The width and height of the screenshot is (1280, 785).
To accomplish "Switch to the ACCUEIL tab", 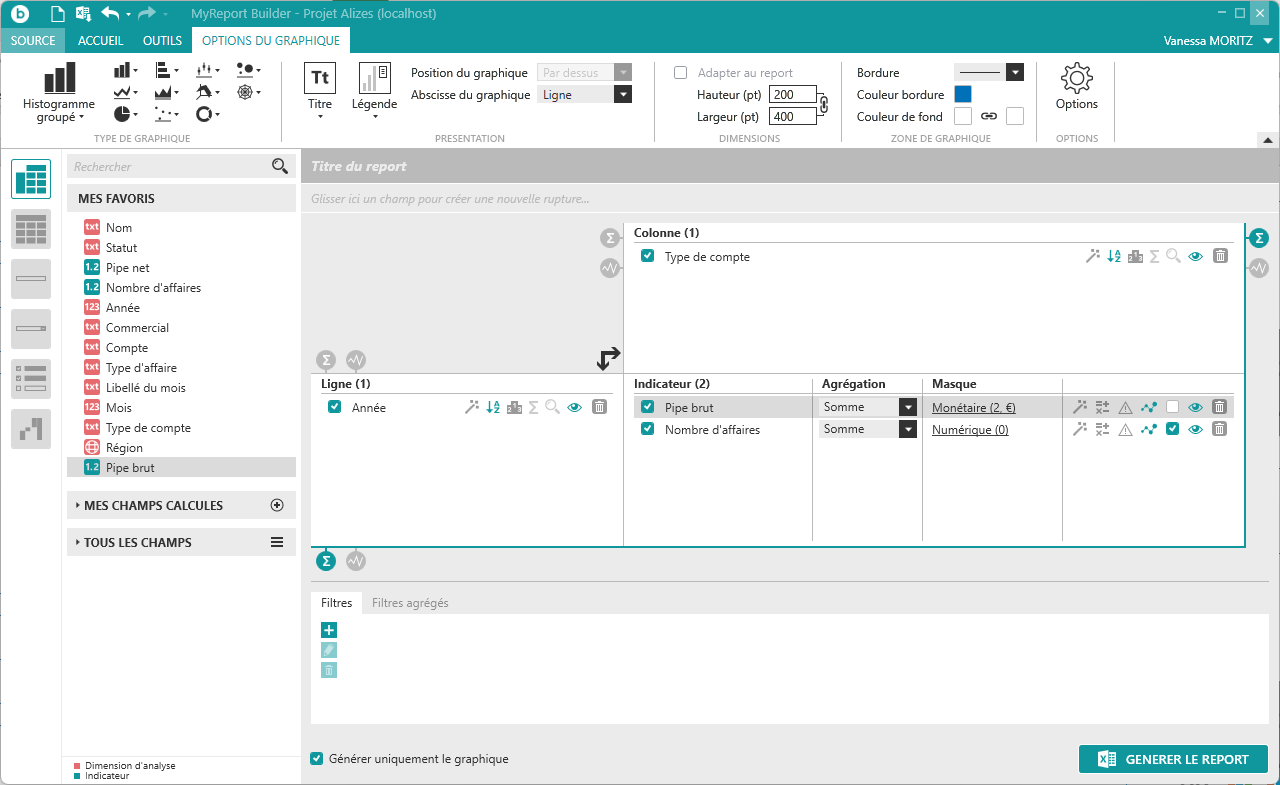I will pyautogui.click(x=100, y=41).
